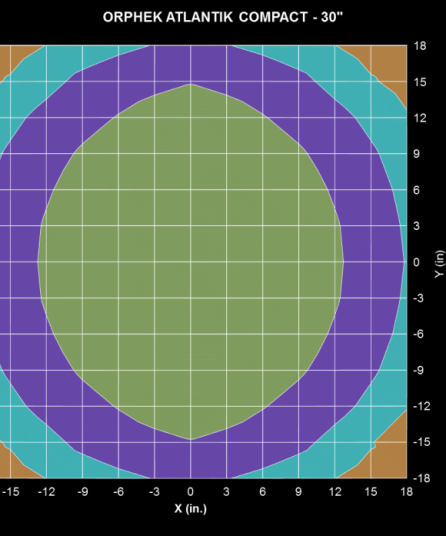The image size is (446, 536).
Task: Click the X-axis tick label 12
Action: click(x=335, y=492)
